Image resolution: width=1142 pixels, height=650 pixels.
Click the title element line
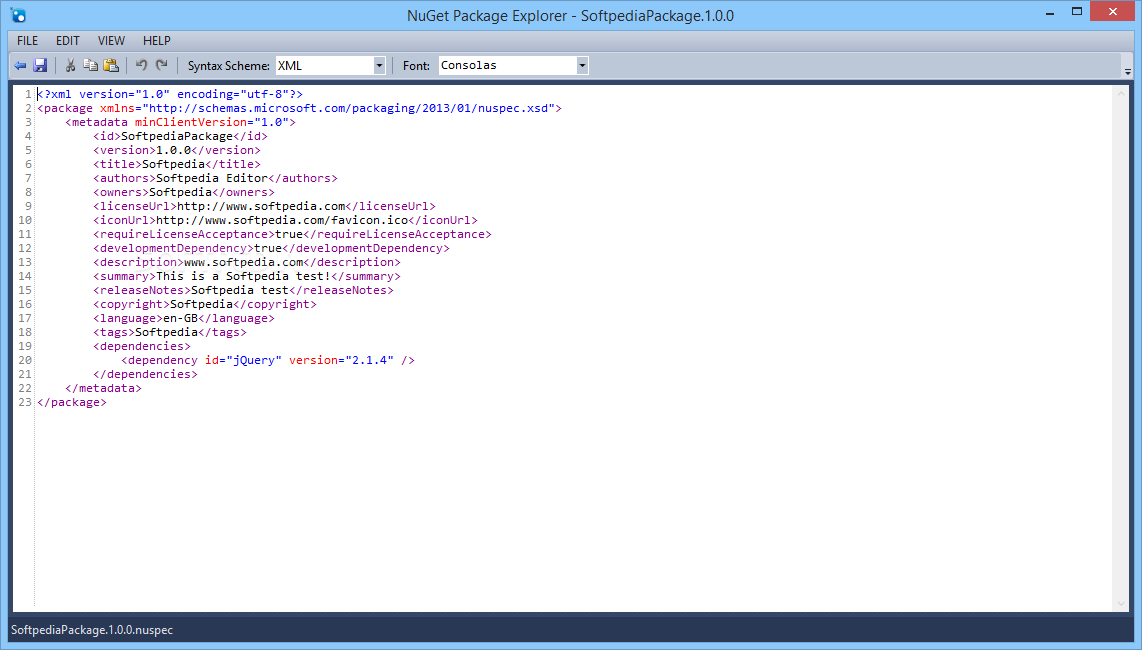tap(177, 164)
